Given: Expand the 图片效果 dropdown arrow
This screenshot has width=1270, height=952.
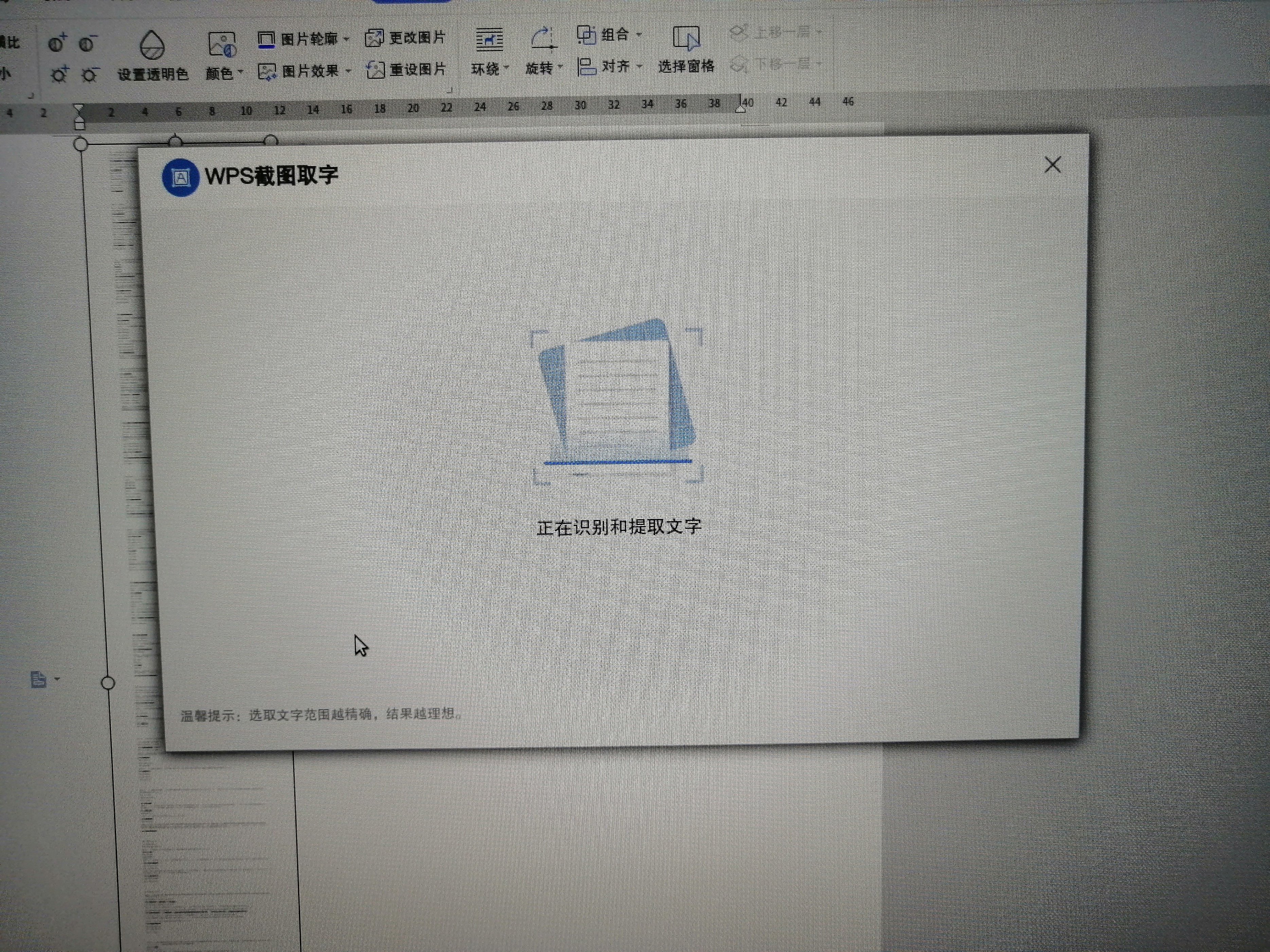Looking at the screenshot, I should [348, 71].
